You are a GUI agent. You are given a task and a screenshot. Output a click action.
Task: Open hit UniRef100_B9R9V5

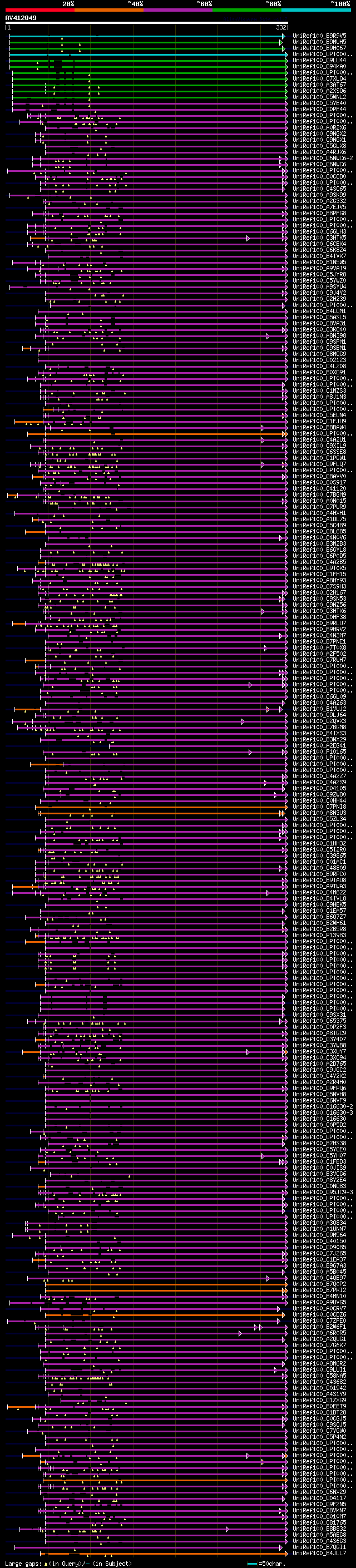pos(319,36)
